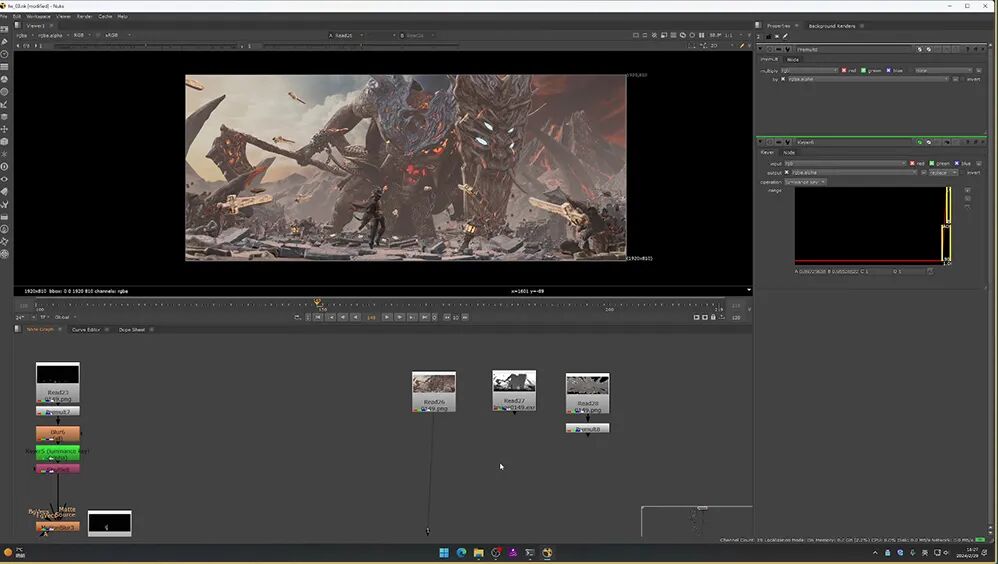The image size is (998, 564).
Task: Open the Windows Start button
Action: (x=444, y=553)
